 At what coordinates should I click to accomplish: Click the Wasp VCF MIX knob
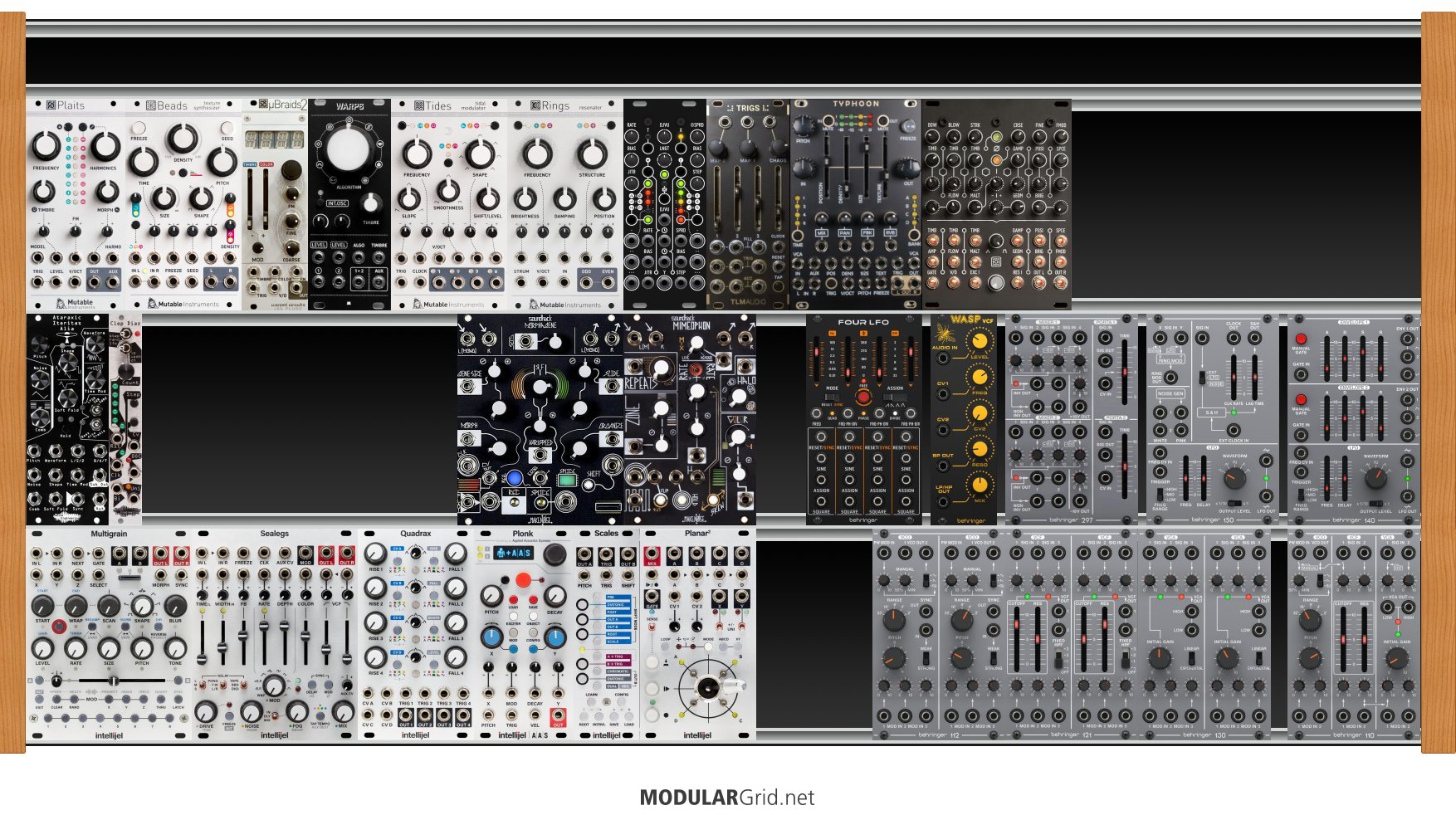[x=980, y=485]
